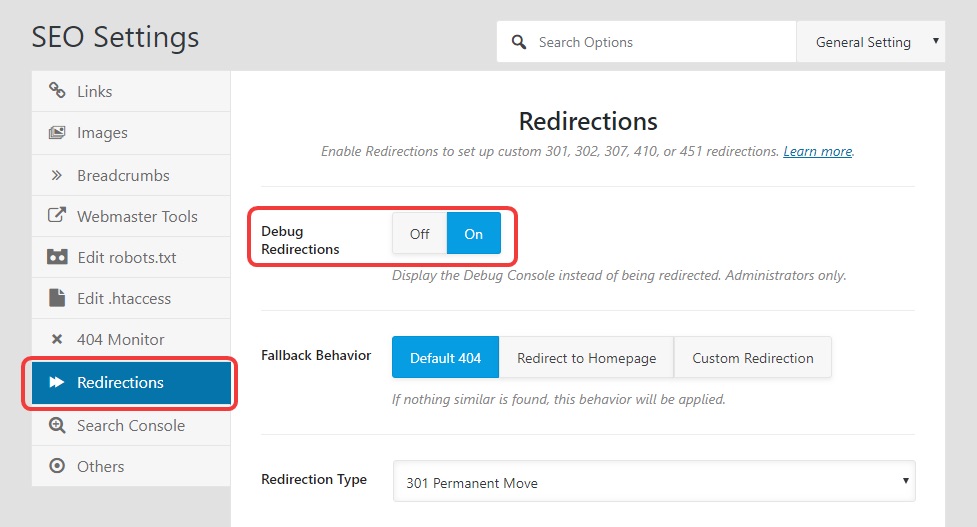Open the Redirection Type dropdown
This screenshot has height=527, width=977.
click(654, 482)
